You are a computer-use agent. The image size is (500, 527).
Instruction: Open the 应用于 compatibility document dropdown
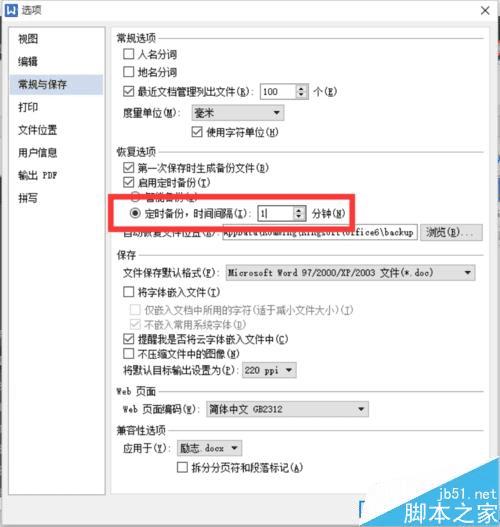(209, 448)
